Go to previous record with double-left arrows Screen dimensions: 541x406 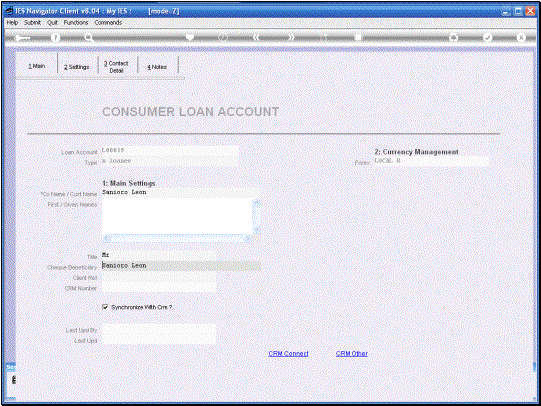pos(256,37)
